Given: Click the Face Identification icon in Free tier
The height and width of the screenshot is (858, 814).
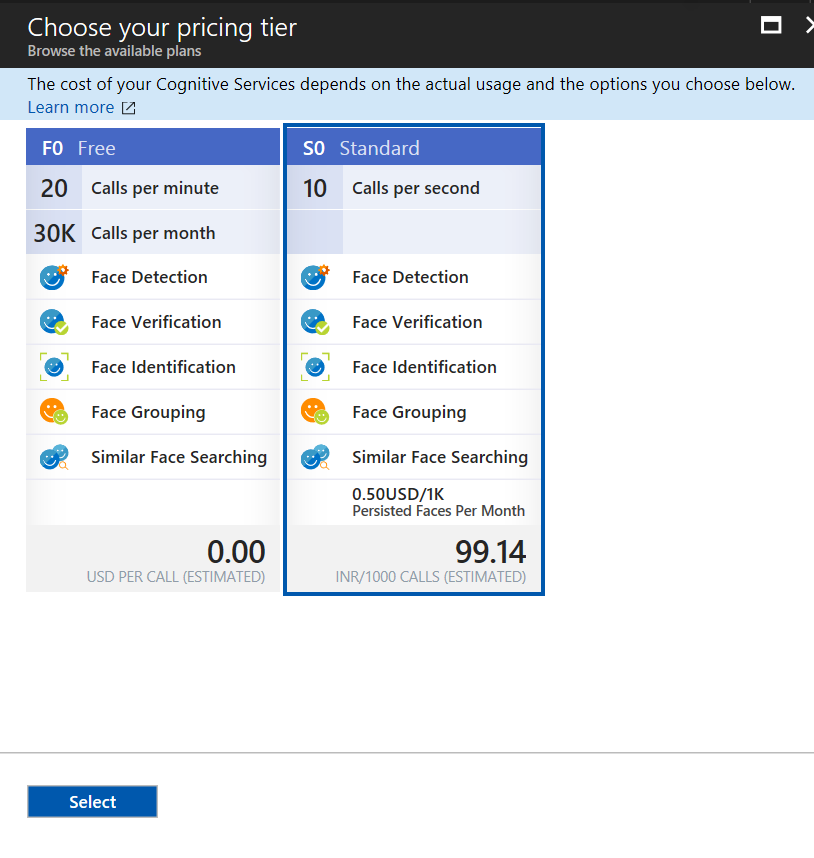Looking at the screenshot, I should 54,367.
